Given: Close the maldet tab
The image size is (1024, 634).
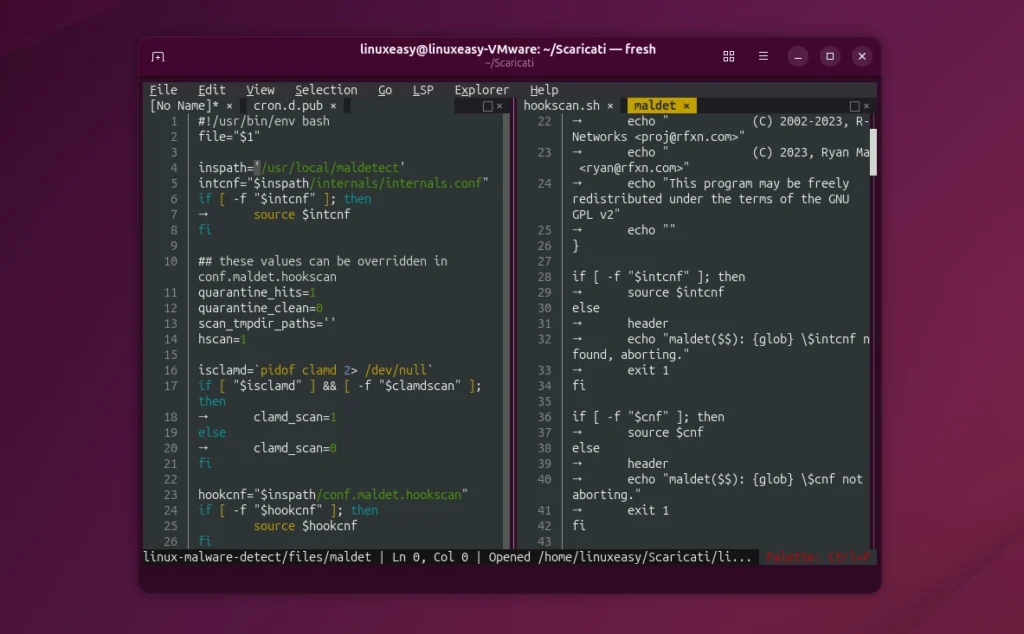Looking at the screenshot, I should point(687,105).
